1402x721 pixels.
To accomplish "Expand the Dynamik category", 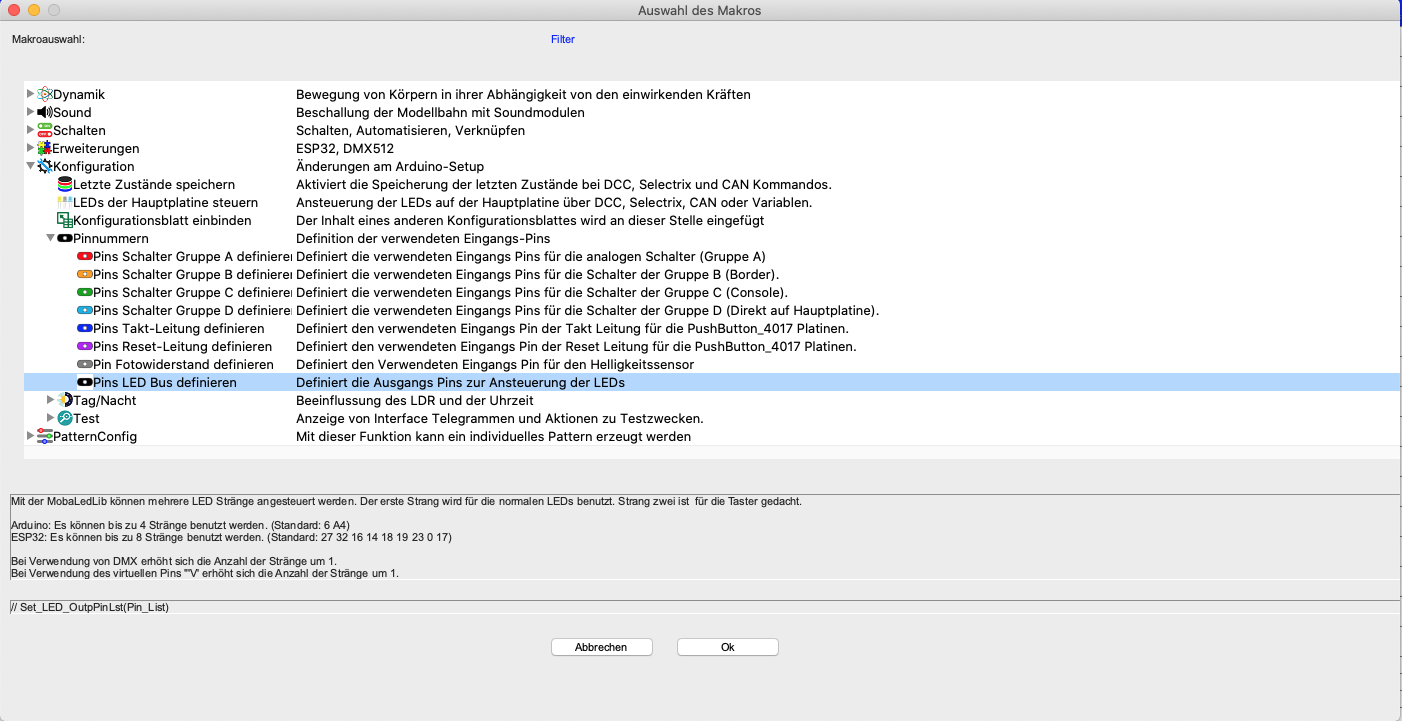I will [30, 94].
